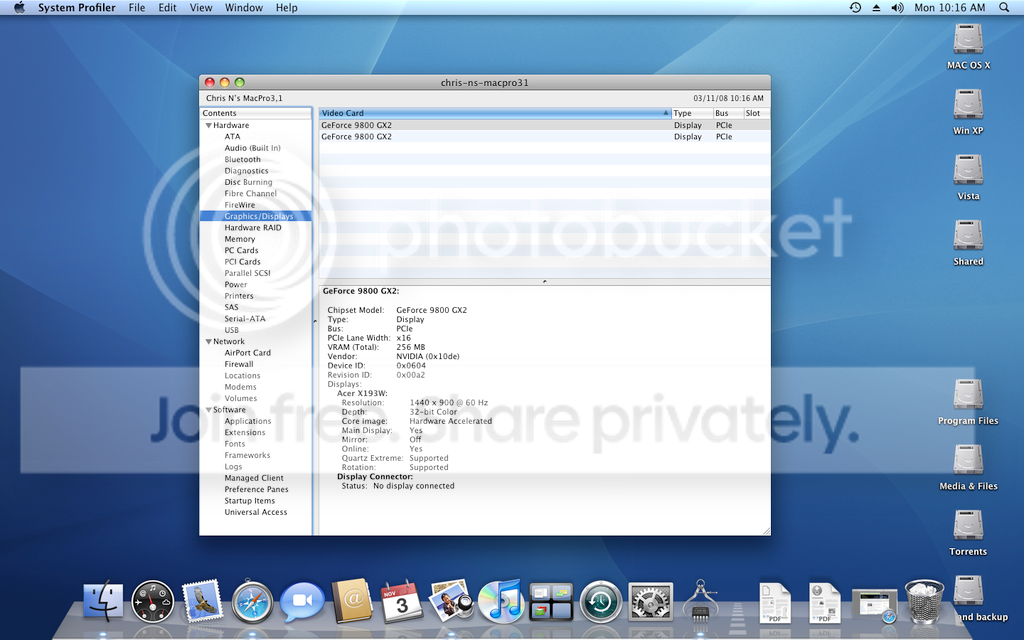1024x640 pixels.
Task: Launch the Mail stamp icon in Dock
Action: [x=203, y=601]
